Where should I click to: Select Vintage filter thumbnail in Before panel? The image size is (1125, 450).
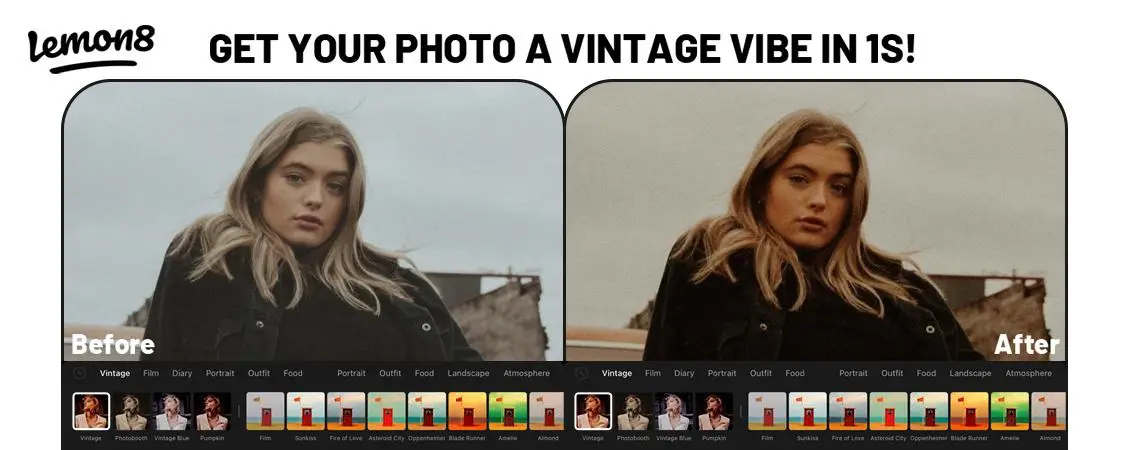coord(91,411)
